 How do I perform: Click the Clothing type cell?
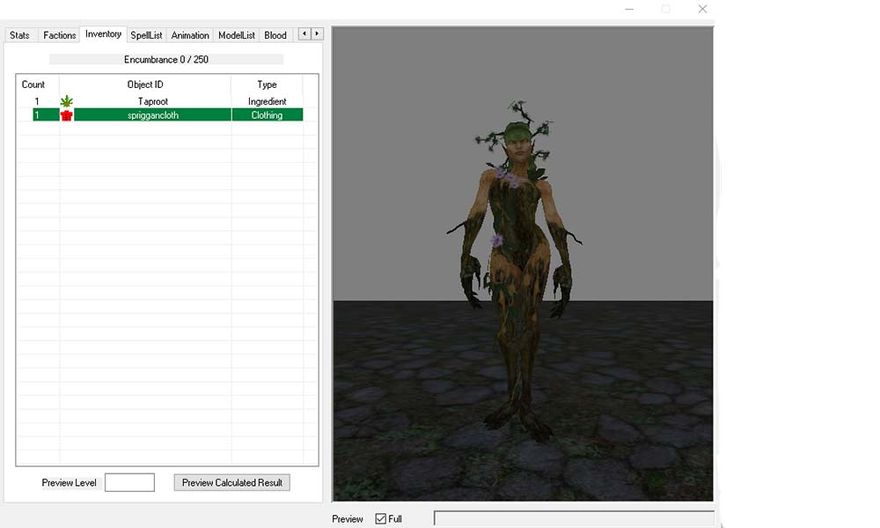coord(267,115)
